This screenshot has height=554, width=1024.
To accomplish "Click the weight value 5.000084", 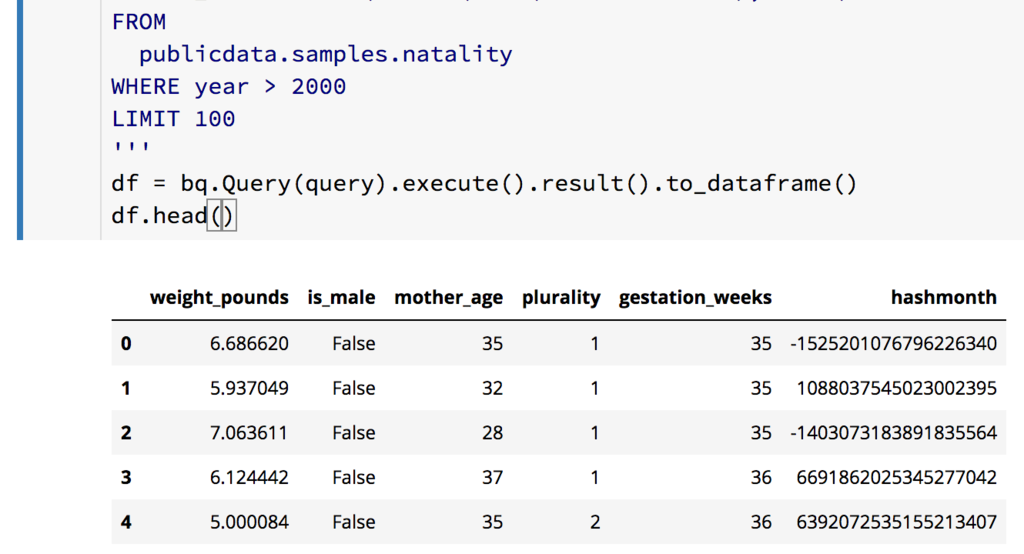I will [x=249, y=522].
